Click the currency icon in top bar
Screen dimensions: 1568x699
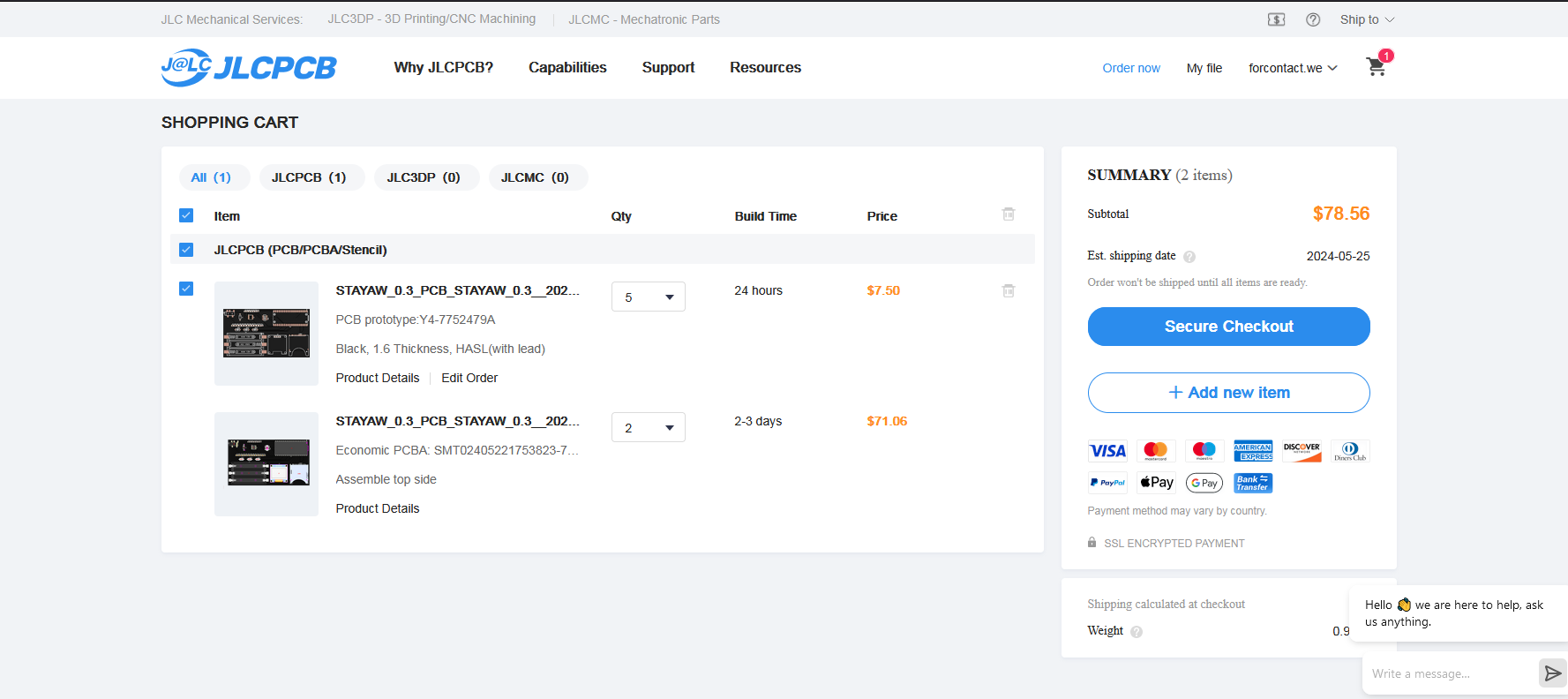click(x=1276, y=19)
